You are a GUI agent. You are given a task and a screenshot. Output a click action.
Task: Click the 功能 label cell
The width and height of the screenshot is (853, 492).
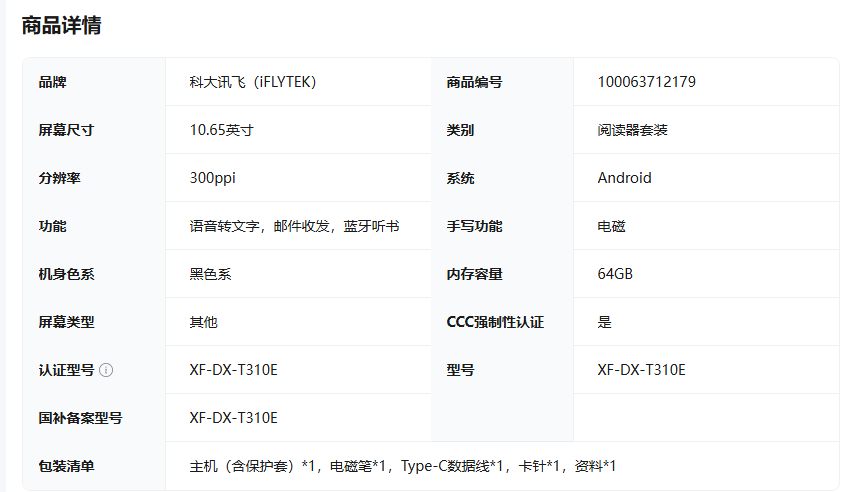point(94,226)
